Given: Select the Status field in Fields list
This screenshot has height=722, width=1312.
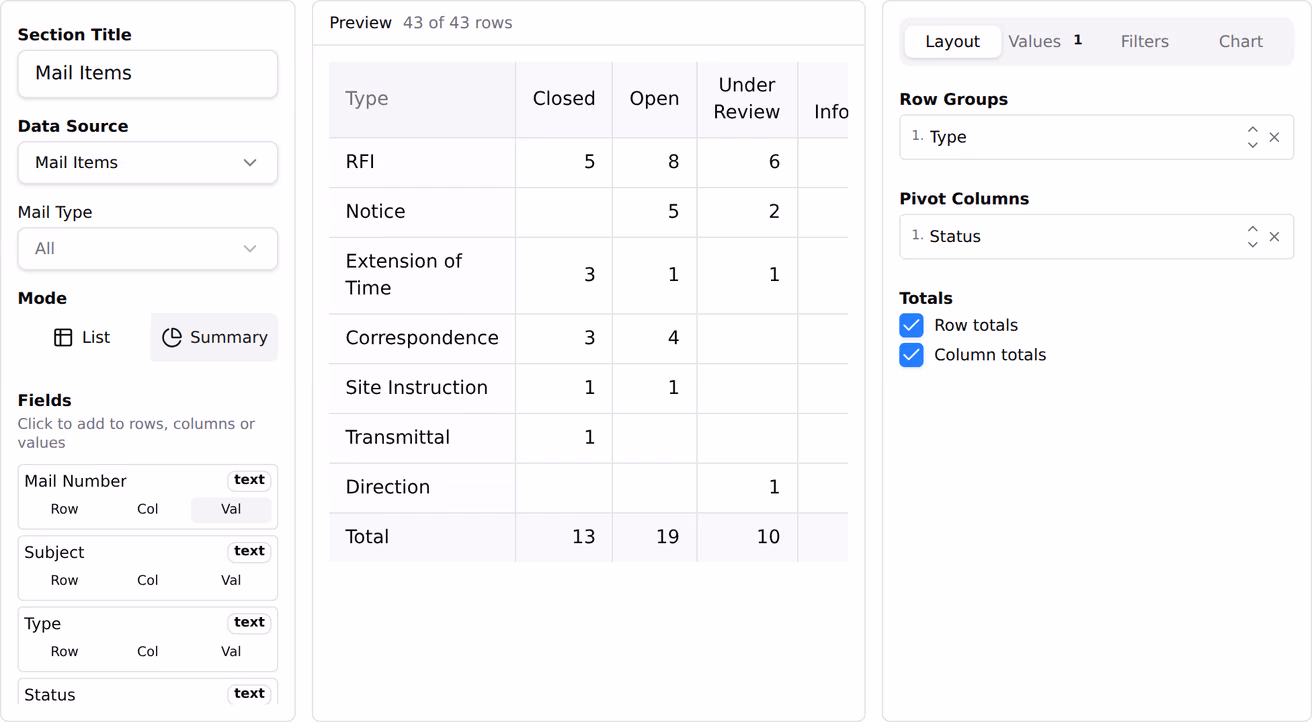Looking at the screenshot, I should pyautogui.click(x=148, y=694).
